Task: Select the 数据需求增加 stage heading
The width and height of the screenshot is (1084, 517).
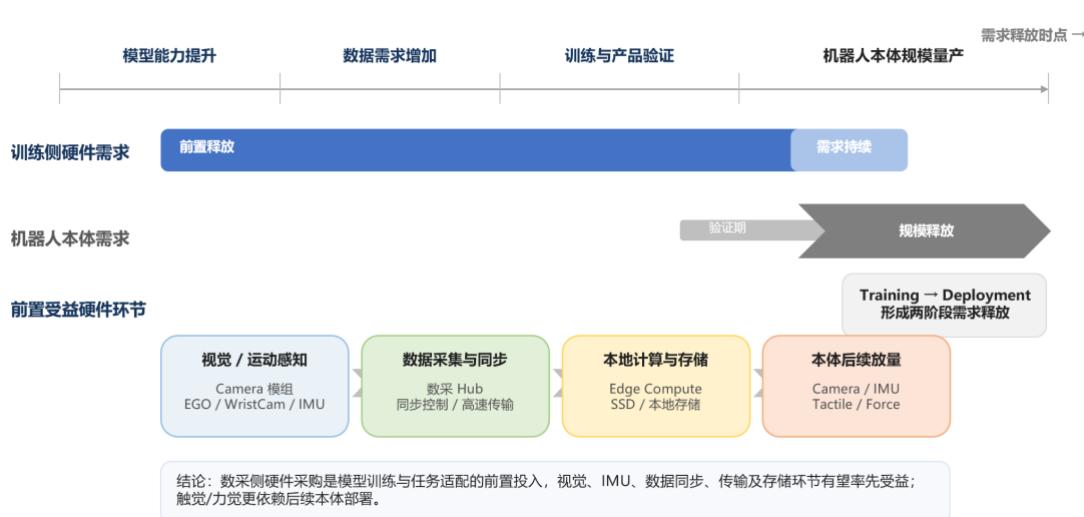Action: (390, 56)
